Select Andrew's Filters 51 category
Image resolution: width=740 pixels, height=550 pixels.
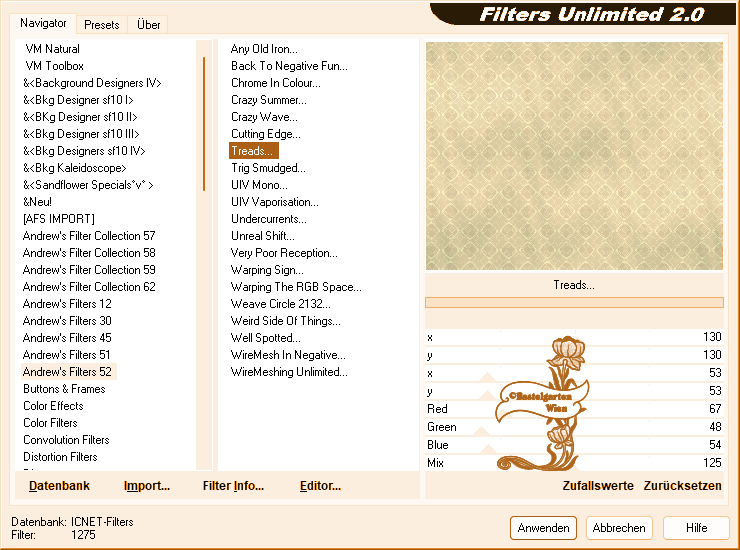coord(66,355)
